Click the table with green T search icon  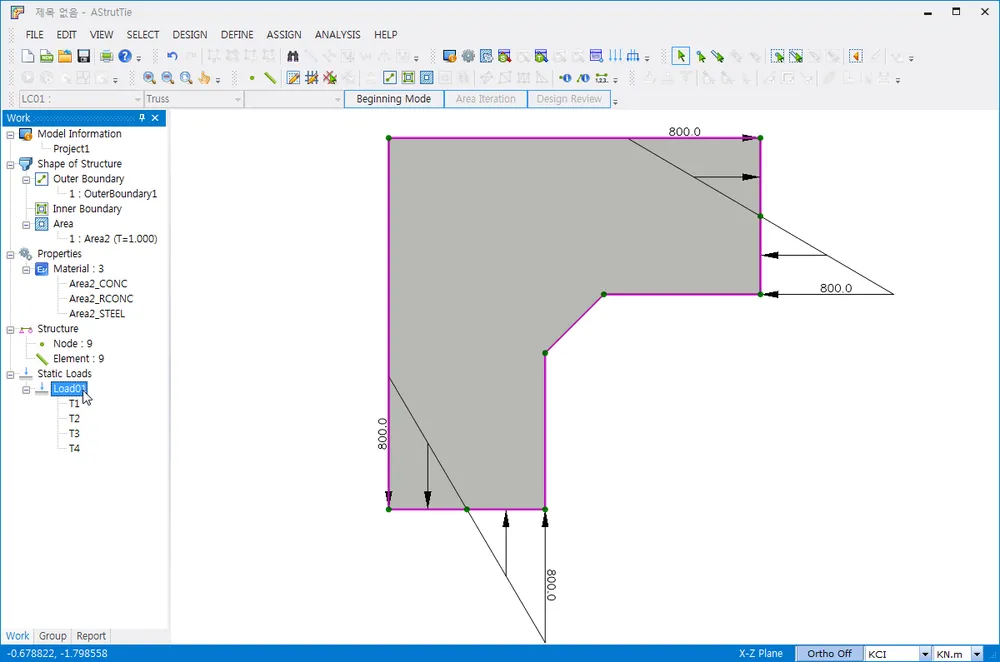tap(541, 56)
